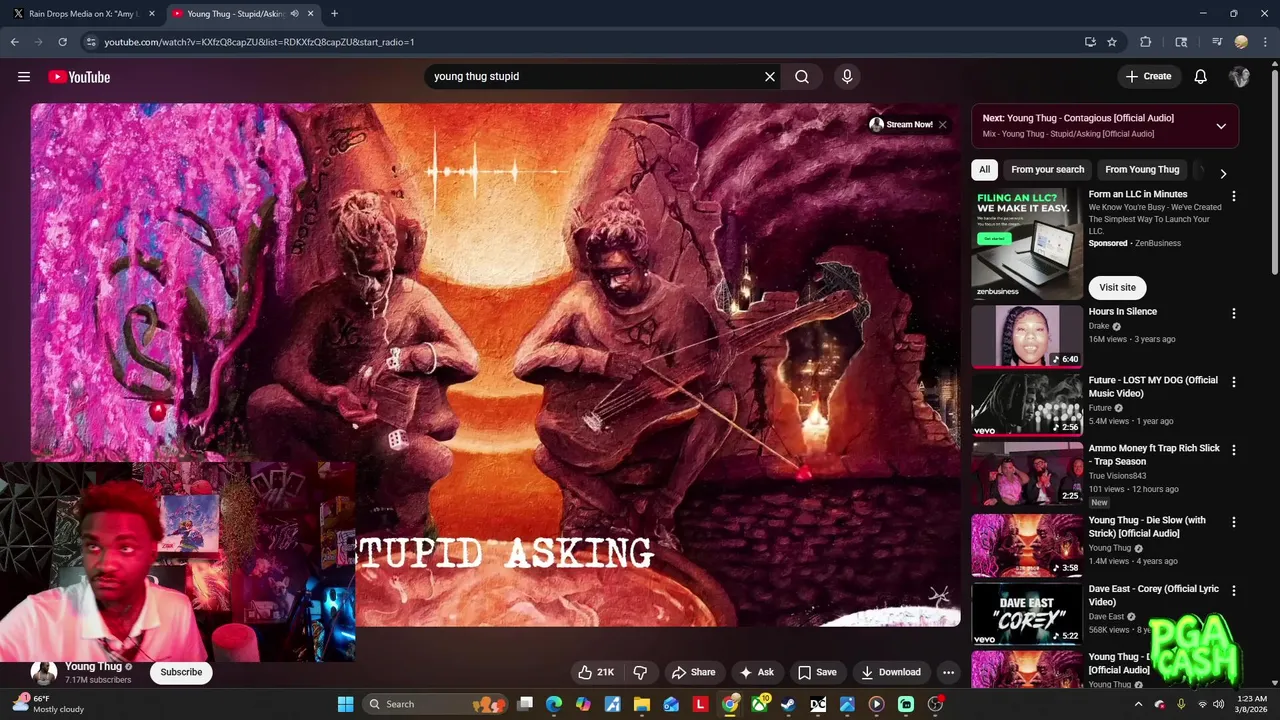Collapse the Next up mix queue chevron
1280x720 pixels.
click(1221, 126)
